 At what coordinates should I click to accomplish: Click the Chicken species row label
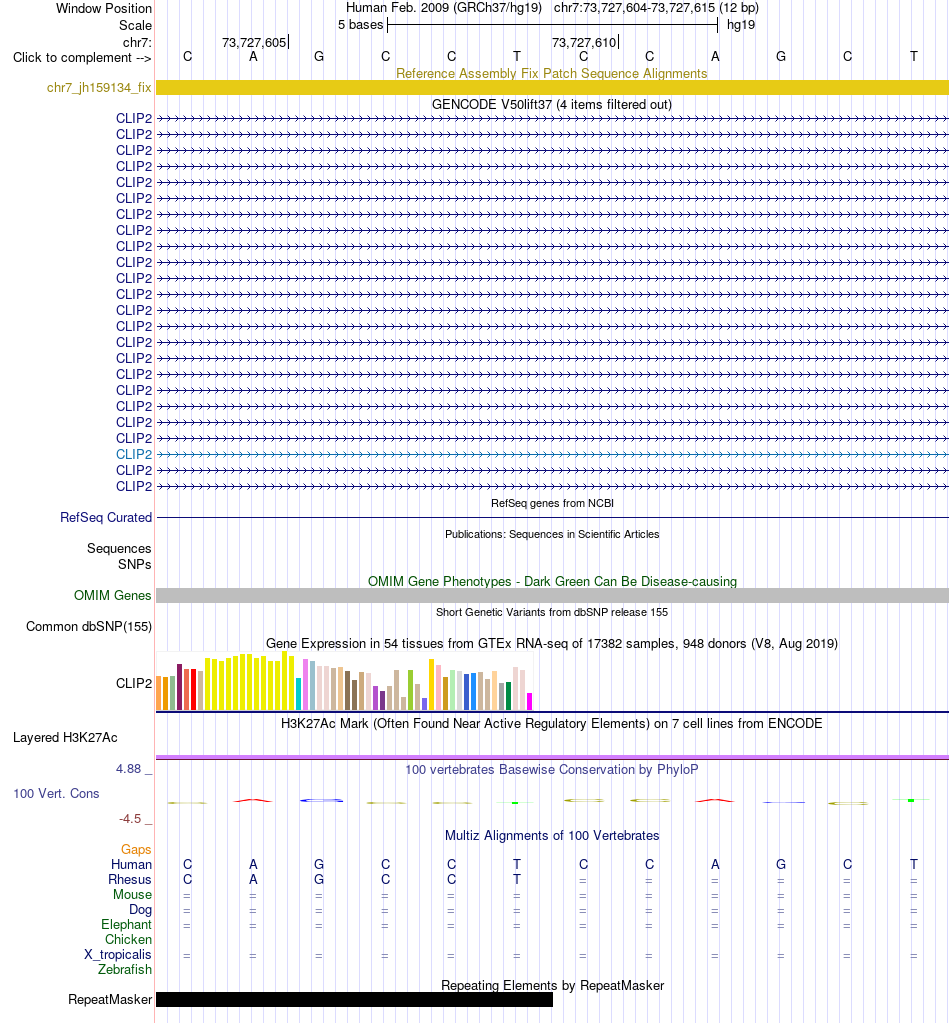[128, 939]
